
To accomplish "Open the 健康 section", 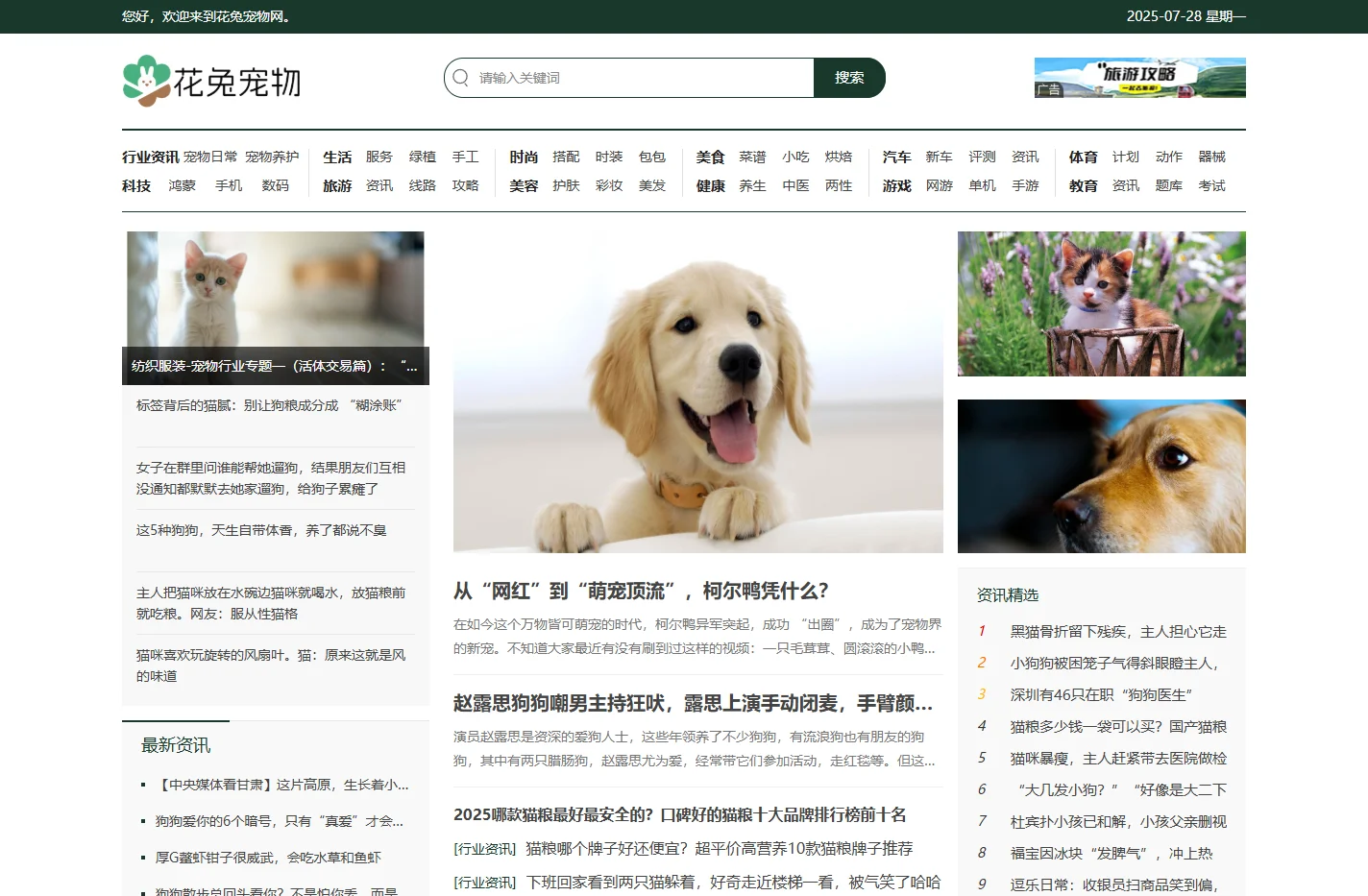I will coord(711,185).
